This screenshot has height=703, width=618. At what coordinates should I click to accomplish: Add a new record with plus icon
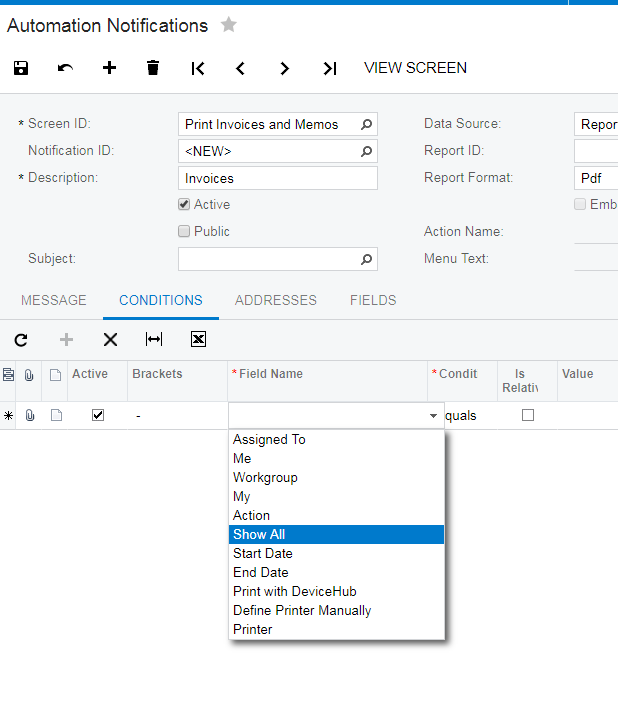[x=109, y=68]
